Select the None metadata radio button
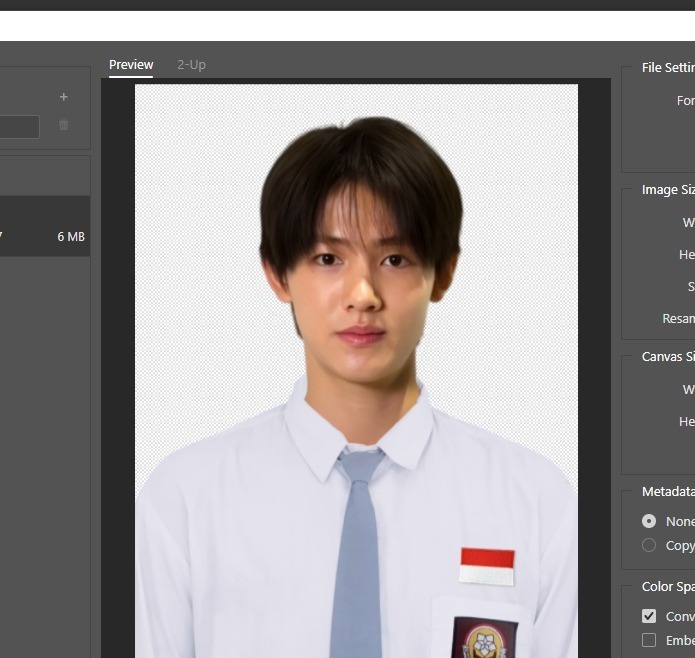Image resolution: width=695 pixels, height=658 pixels. pos(649,521)
